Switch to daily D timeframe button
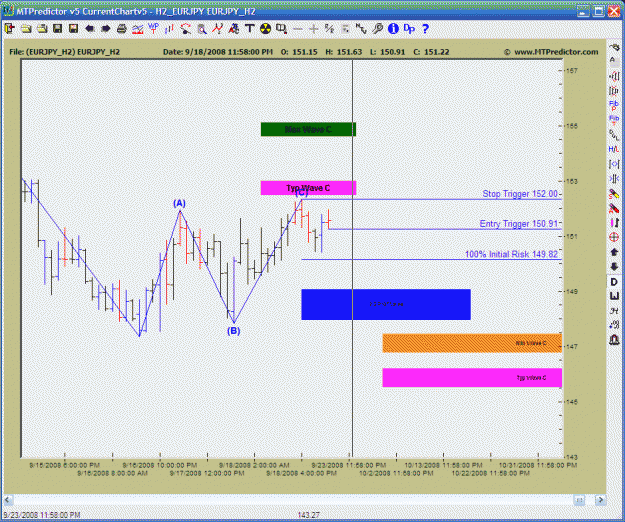 tap(614, 282)
